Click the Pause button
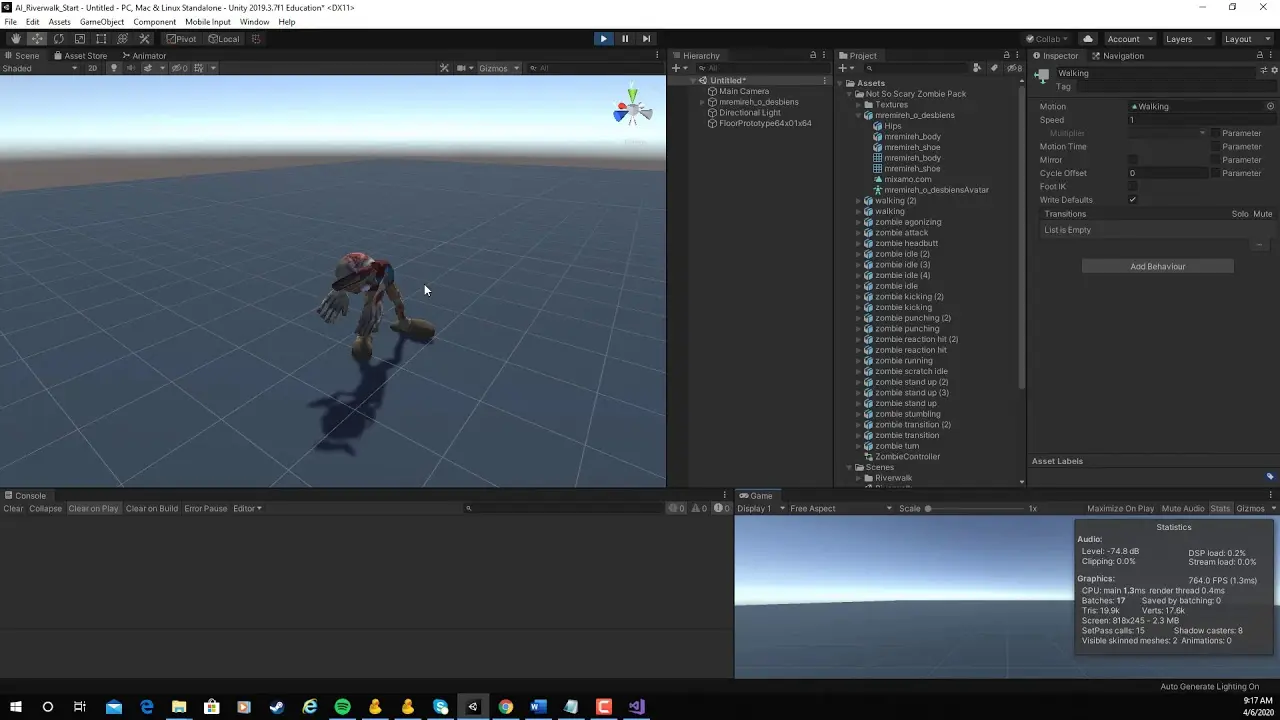1280x720 pixels. pyautogui.click(x=625, y=39)
